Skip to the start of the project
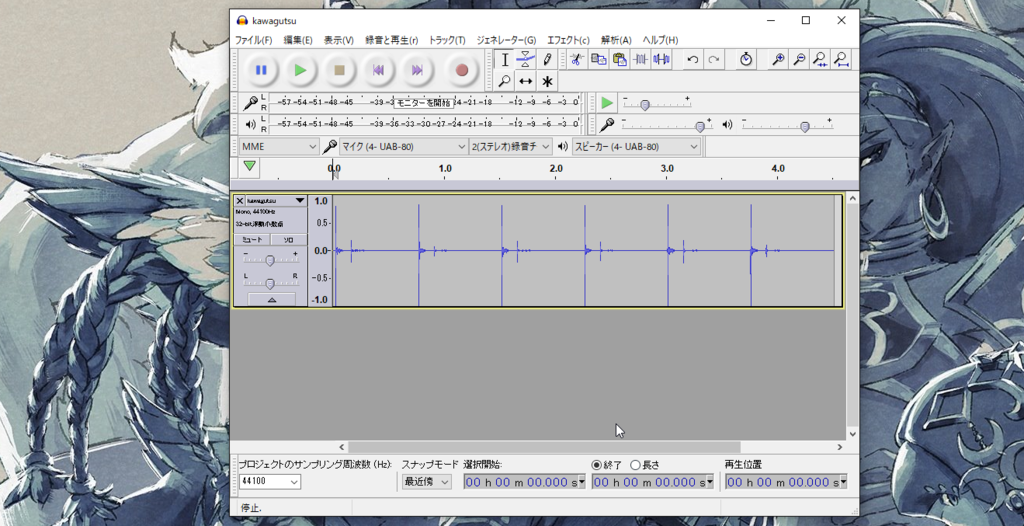 click(x=378, y=70)
